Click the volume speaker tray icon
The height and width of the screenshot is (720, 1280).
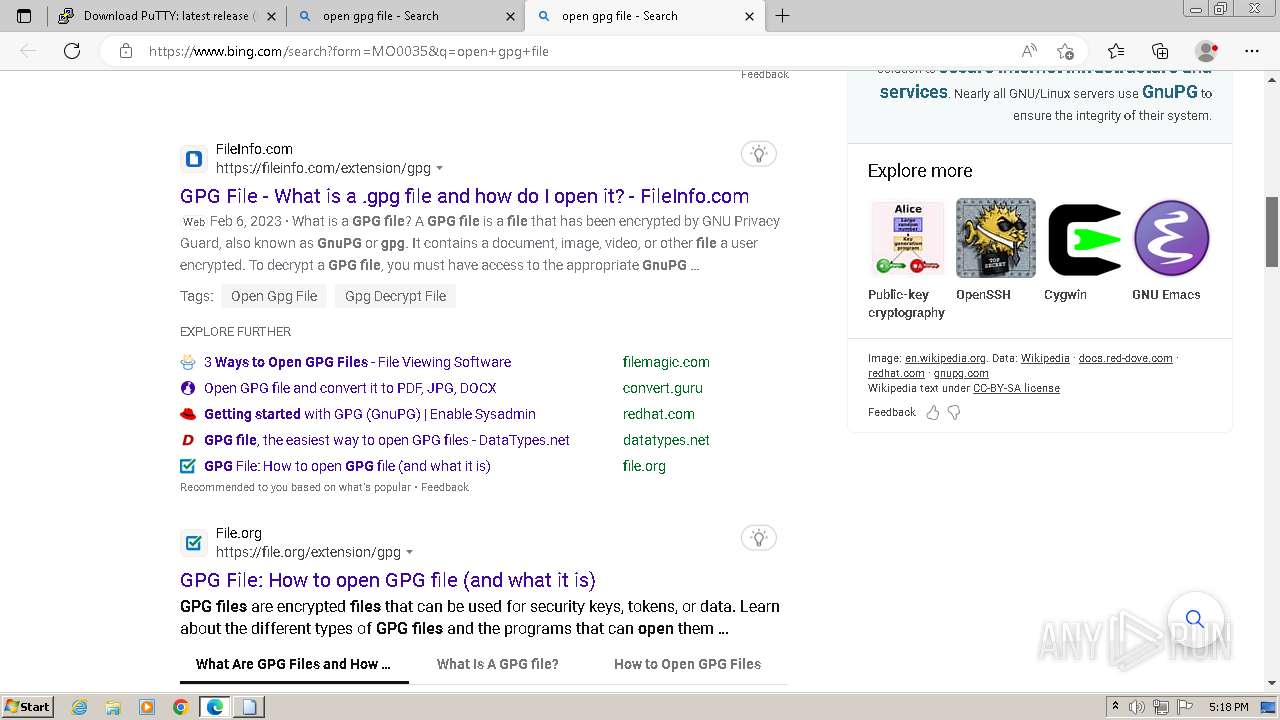[1135, 707]
